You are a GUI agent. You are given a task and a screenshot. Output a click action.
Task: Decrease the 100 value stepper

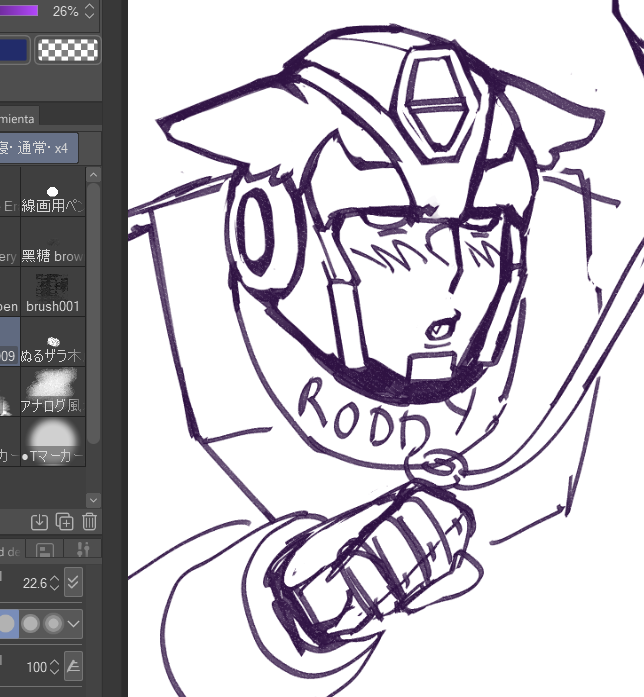tap(54, 671)
